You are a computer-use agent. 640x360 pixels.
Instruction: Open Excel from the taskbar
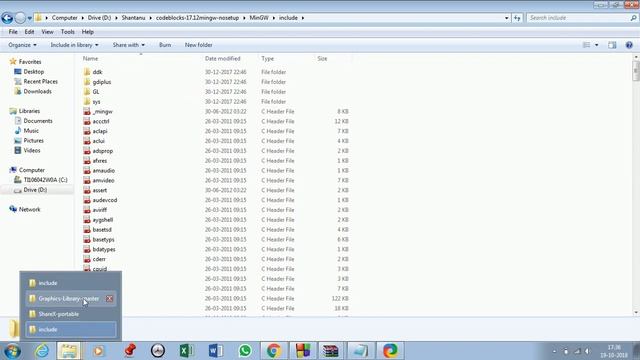click(x=187, y=351)
